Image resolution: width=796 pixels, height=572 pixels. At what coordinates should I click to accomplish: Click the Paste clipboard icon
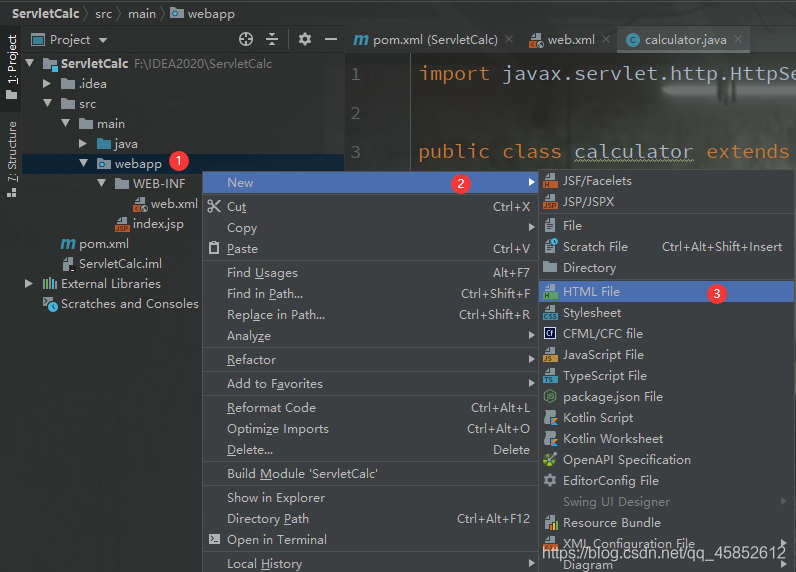(x=214, y=248)
